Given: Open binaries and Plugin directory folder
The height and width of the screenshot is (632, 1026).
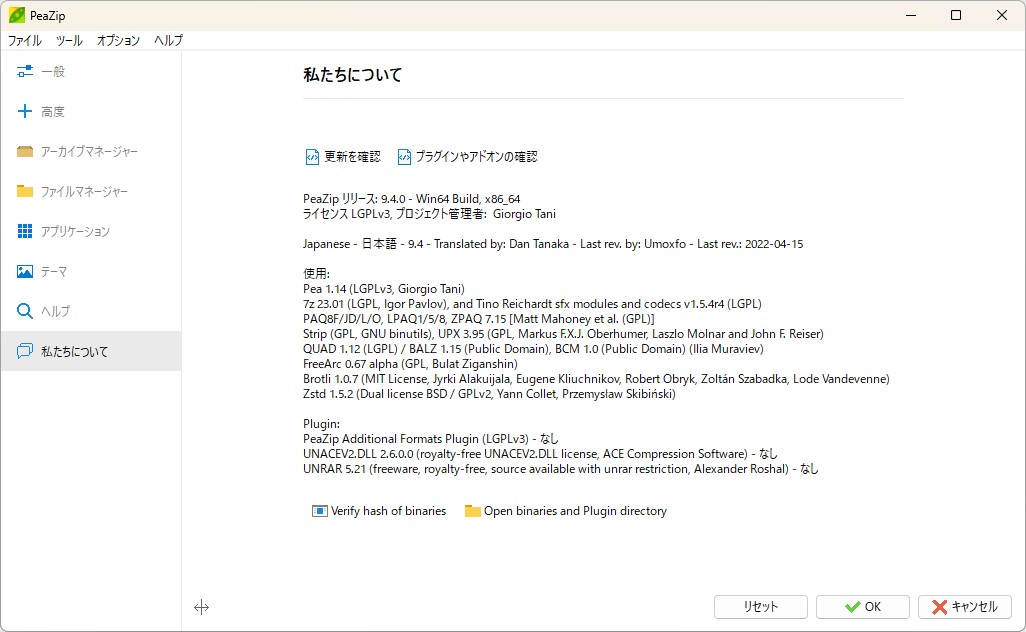Looking at the screenshot, I should [x=472, y=510].
